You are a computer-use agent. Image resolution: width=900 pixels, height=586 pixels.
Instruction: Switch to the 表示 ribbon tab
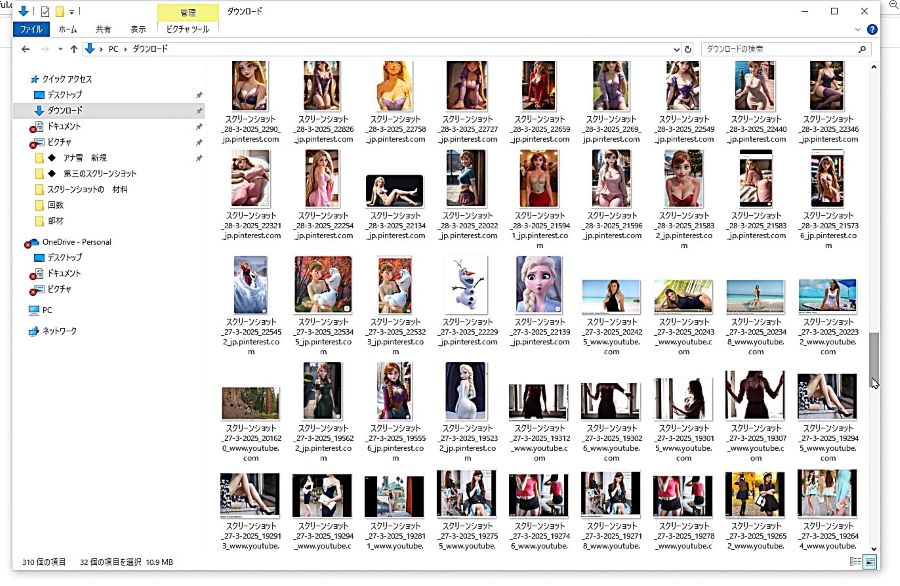click(138, 29)
